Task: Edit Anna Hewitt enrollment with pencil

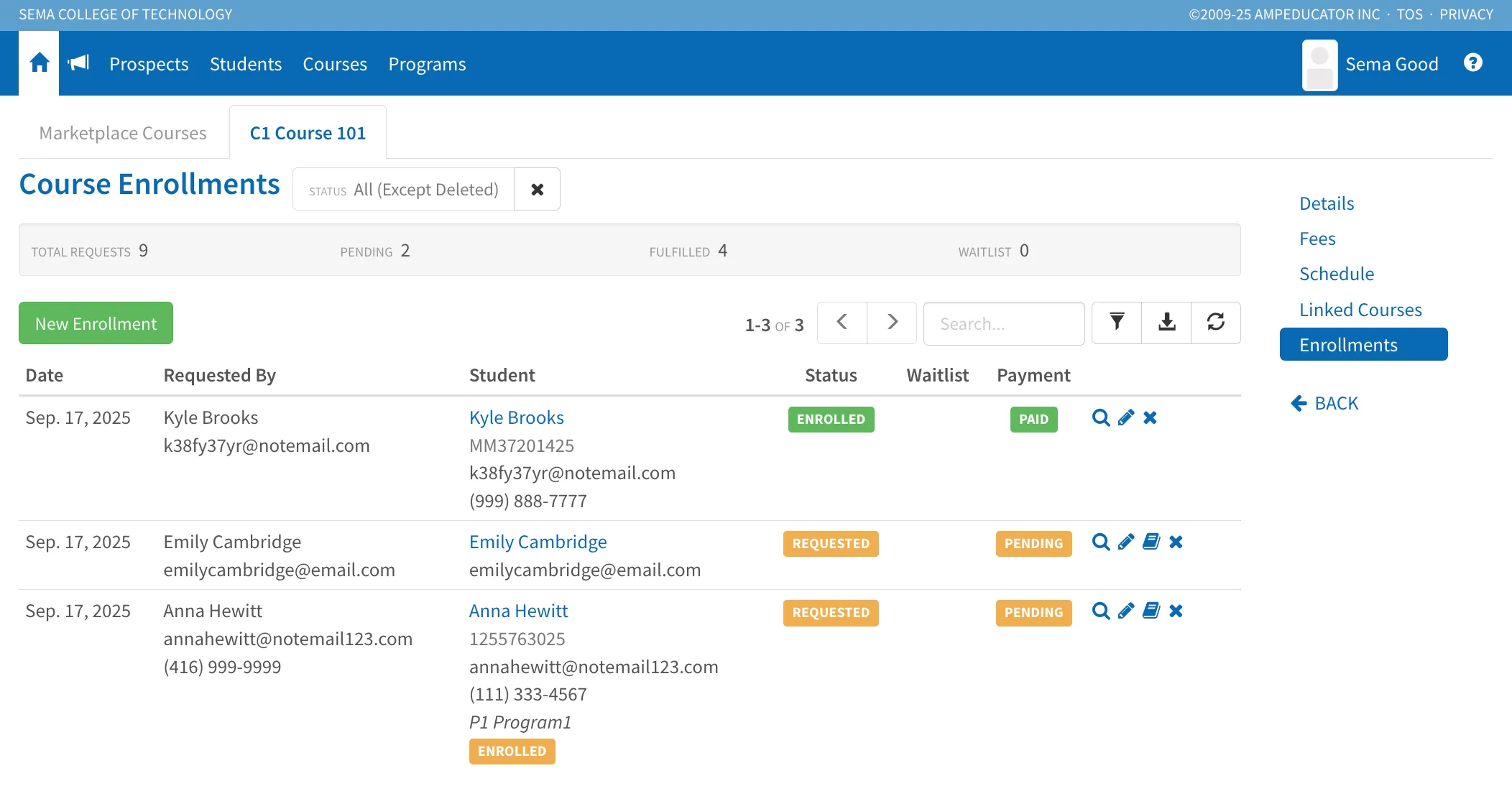Action: click(1126, 611)
